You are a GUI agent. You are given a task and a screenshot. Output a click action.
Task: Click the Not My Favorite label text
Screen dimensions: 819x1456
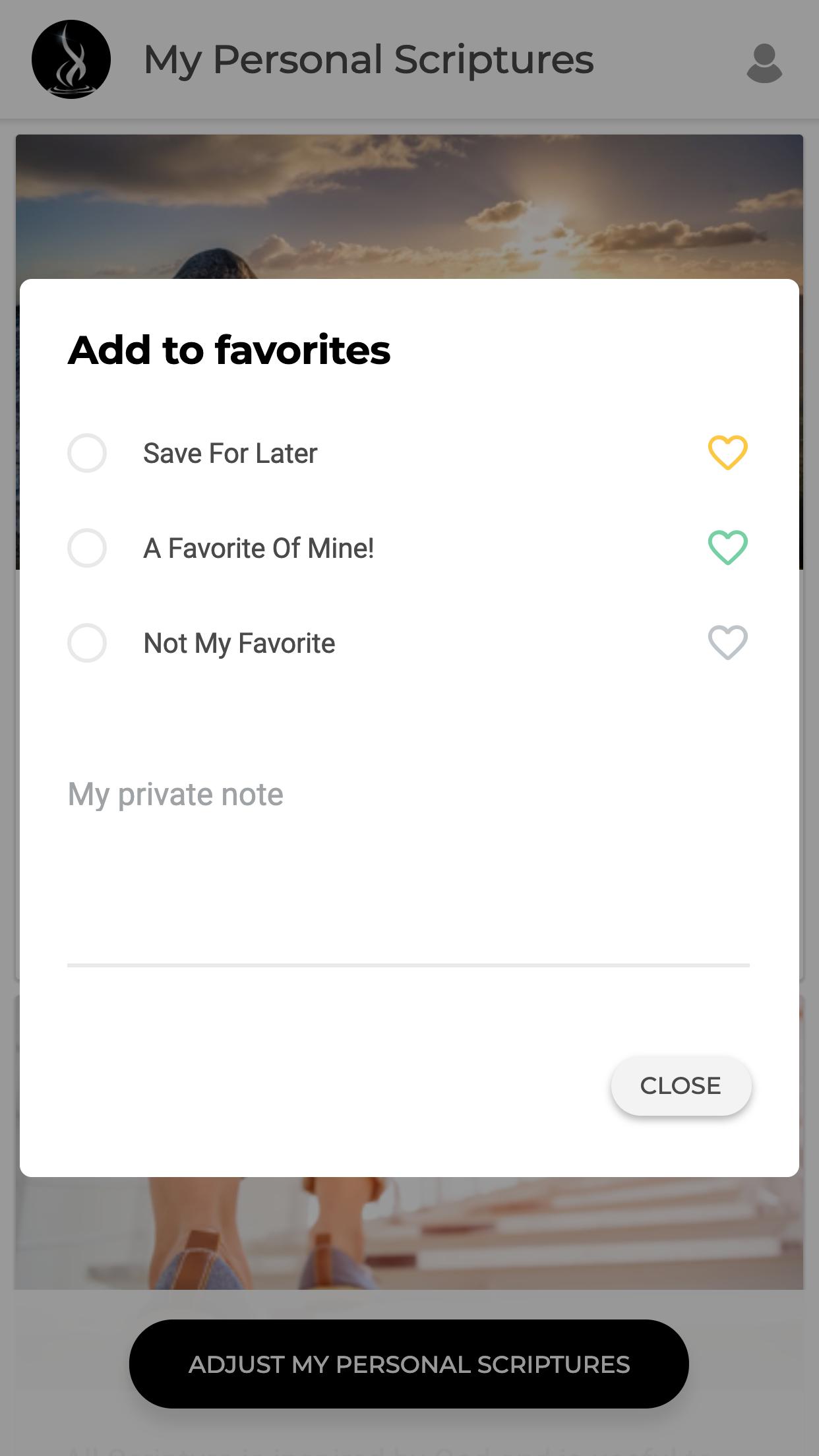pos(239,644)
